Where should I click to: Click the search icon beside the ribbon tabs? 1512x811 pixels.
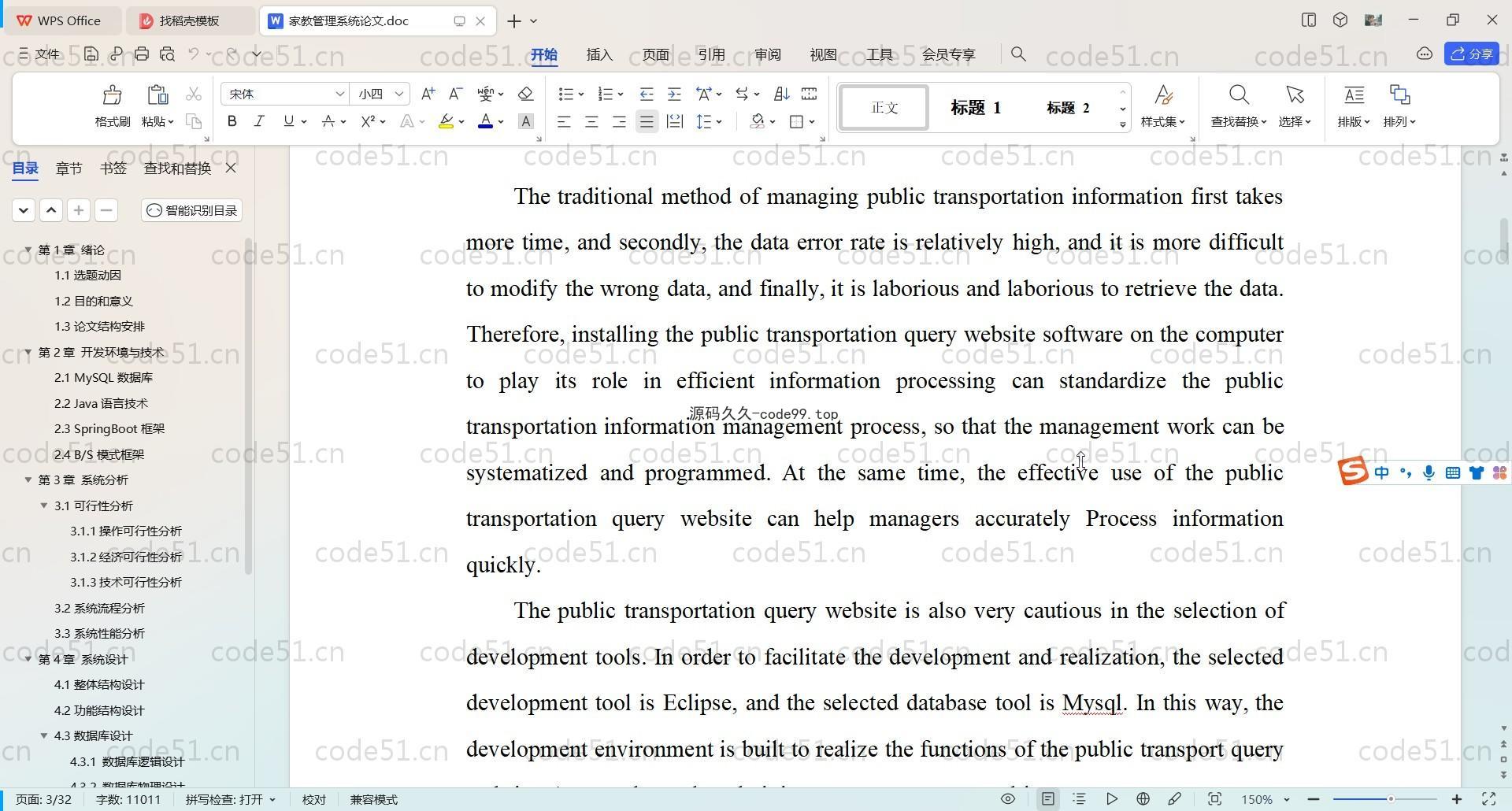coord(1018,54)
